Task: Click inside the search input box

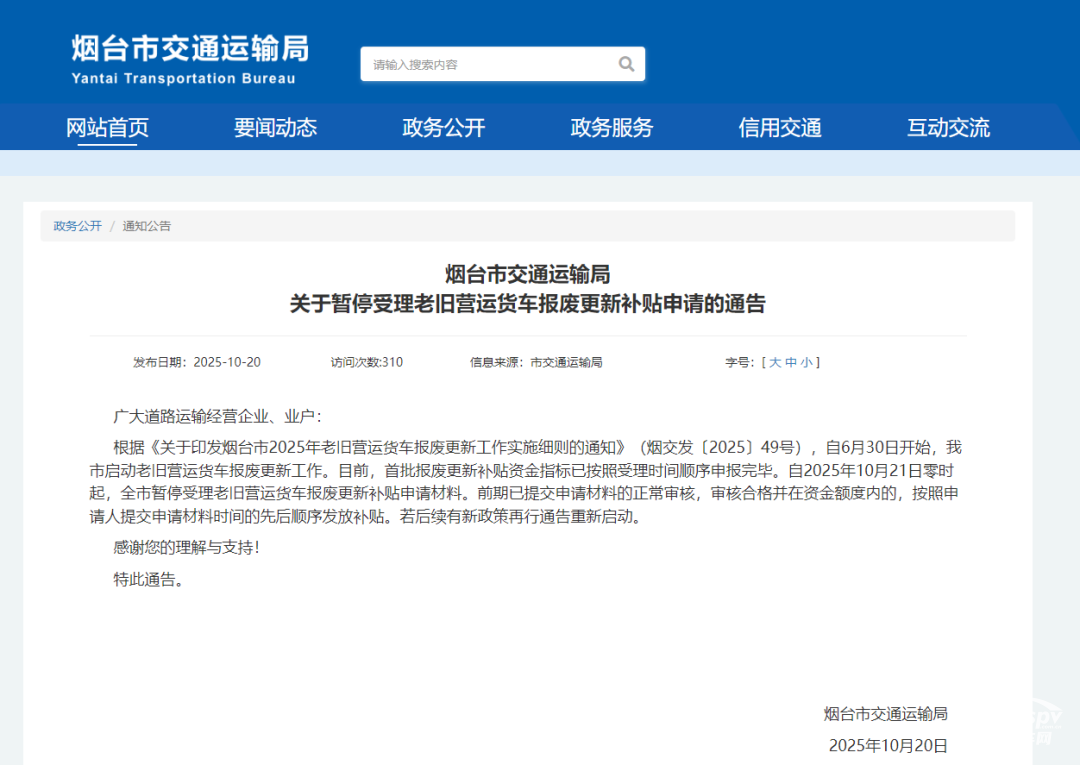Action: [480, 63]
